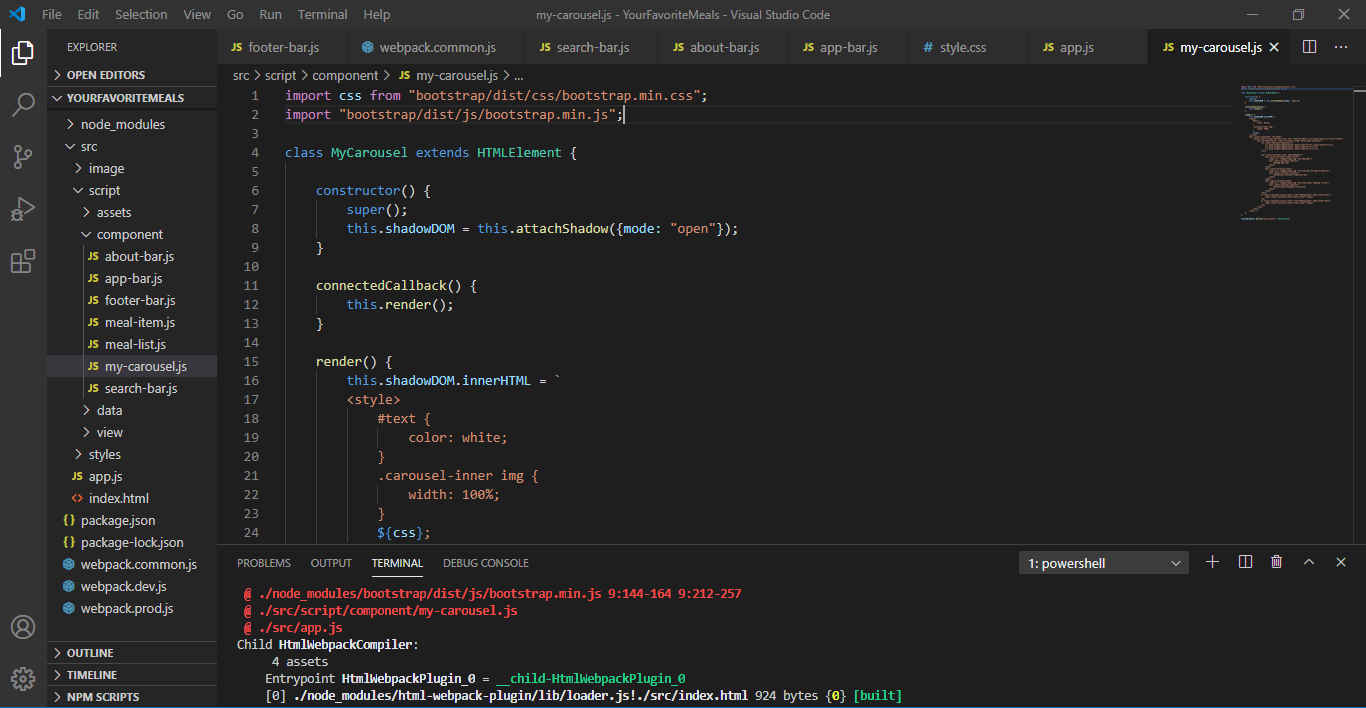
Task: Expand the node_modules folder
Action: pos(132,124)
